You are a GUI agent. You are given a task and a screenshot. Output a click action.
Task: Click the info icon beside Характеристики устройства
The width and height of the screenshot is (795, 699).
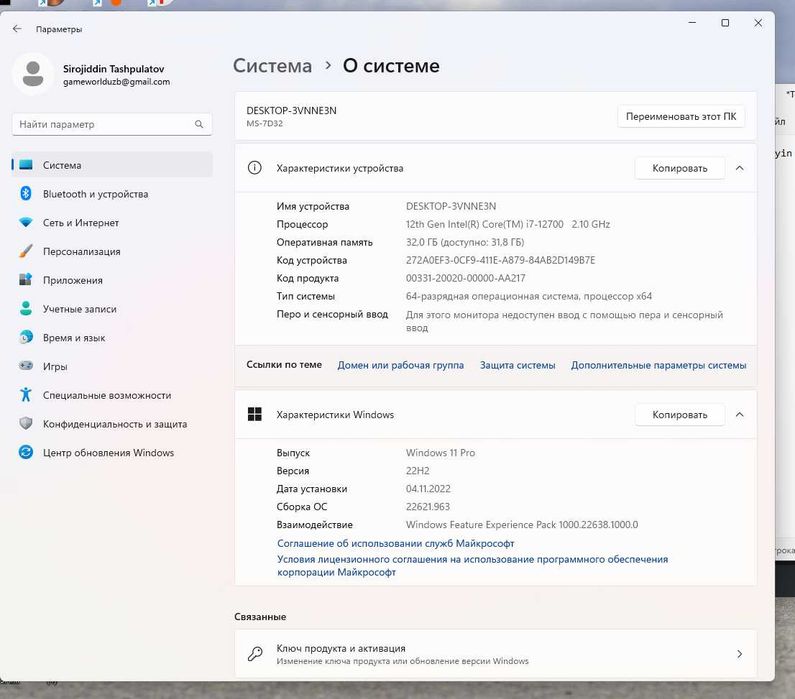point(255,168)
